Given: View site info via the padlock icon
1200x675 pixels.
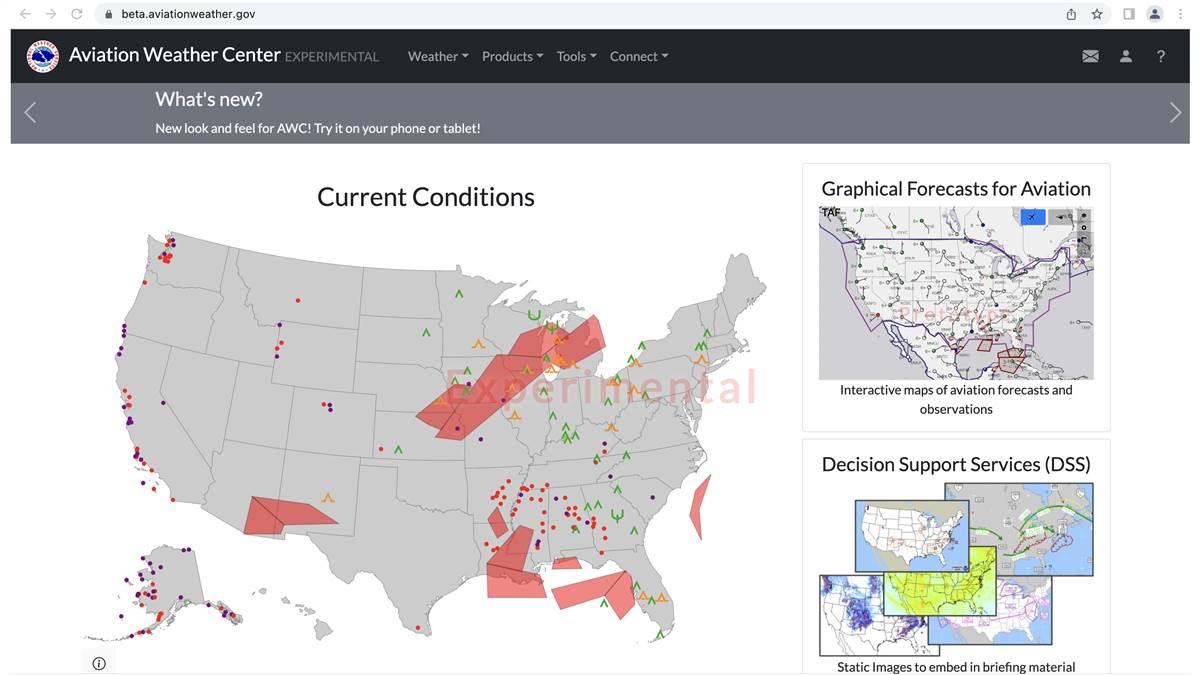Looking at the screenshot, I should 109,14.
